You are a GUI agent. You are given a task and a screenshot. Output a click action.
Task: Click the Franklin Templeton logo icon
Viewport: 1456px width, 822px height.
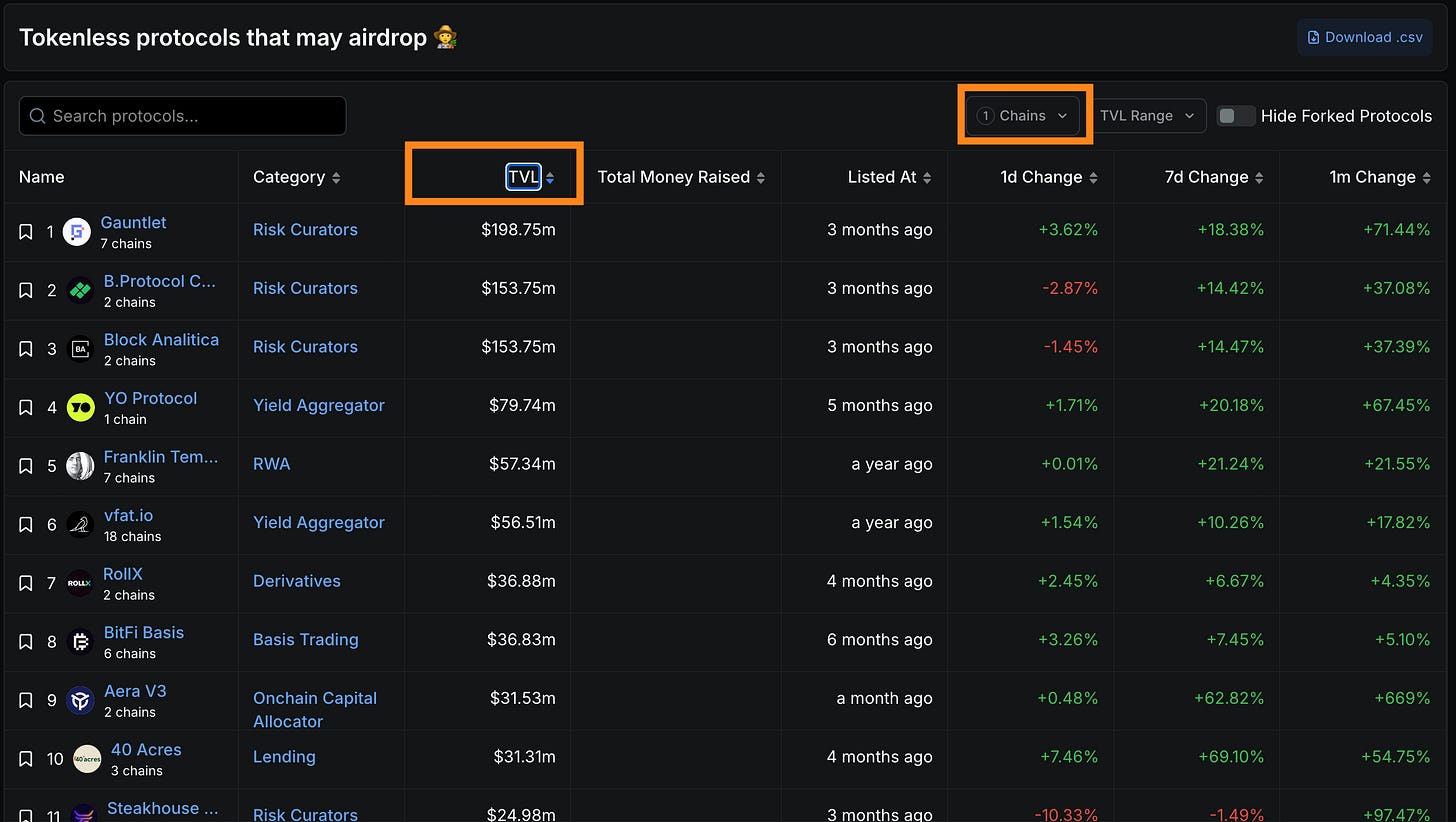point(80,466)
